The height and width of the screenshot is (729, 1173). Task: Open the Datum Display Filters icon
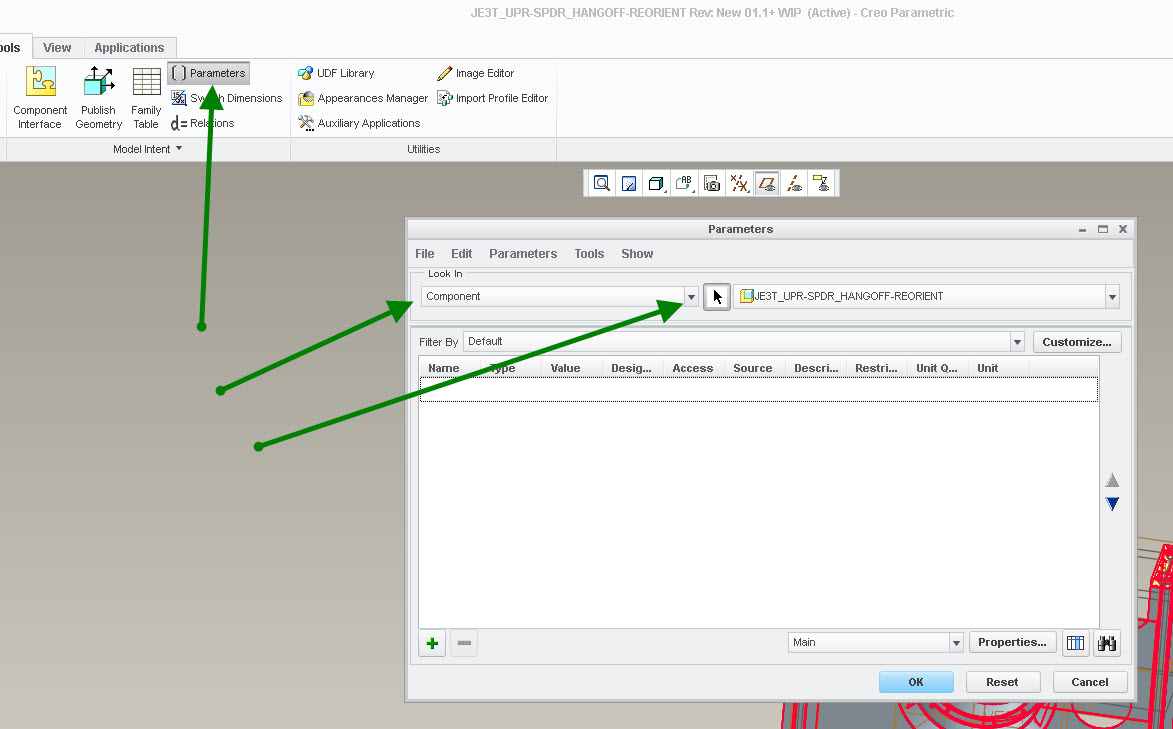pos(739,183)
